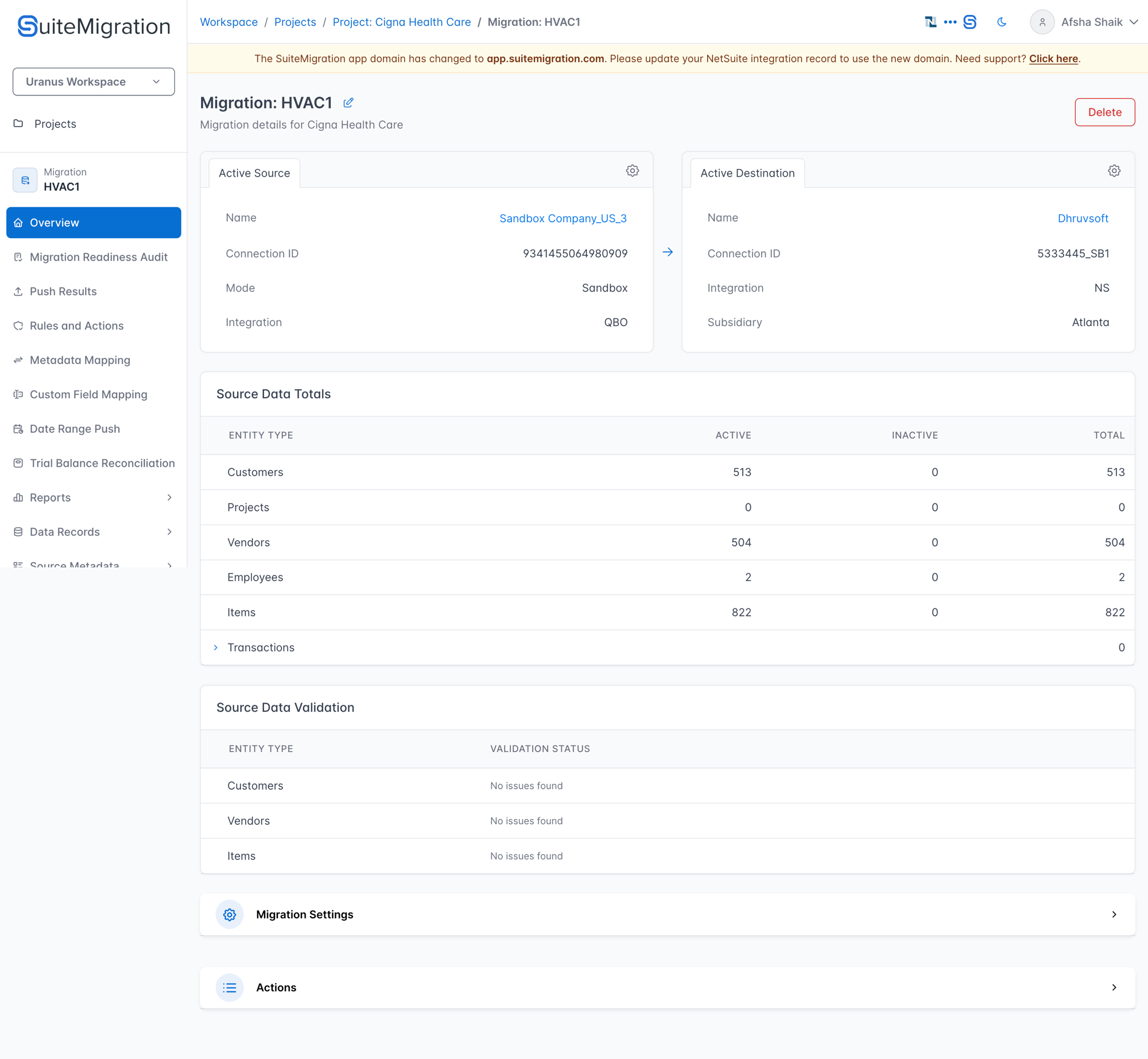The width and height of the screenshot is (1148, 1059).
Task: Open Migration Readiness Audit
Action: pyautogui.click(x=98, y=257)
